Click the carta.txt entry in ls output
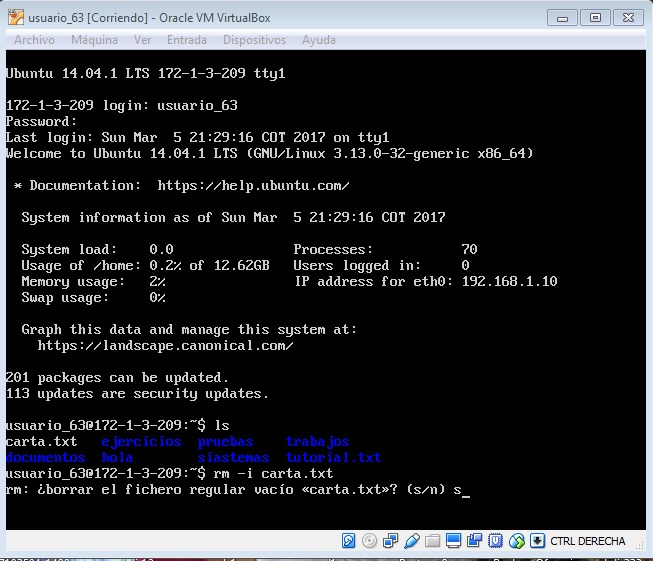 point(41,441)
